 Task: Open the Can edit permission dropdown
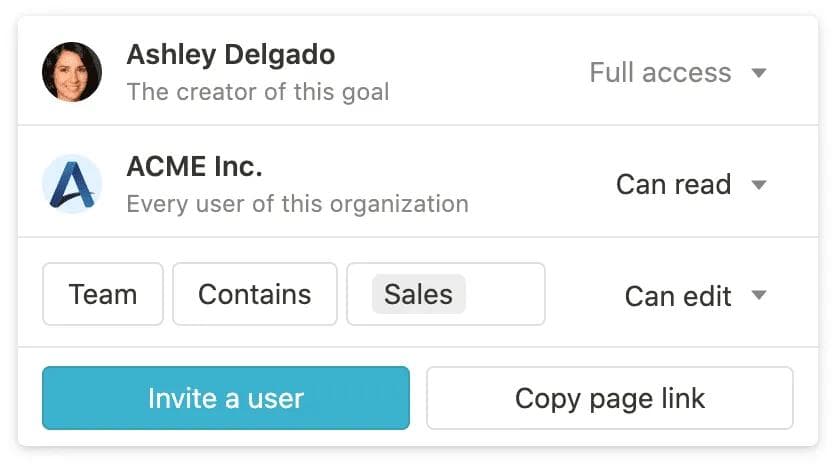[678, 296]
